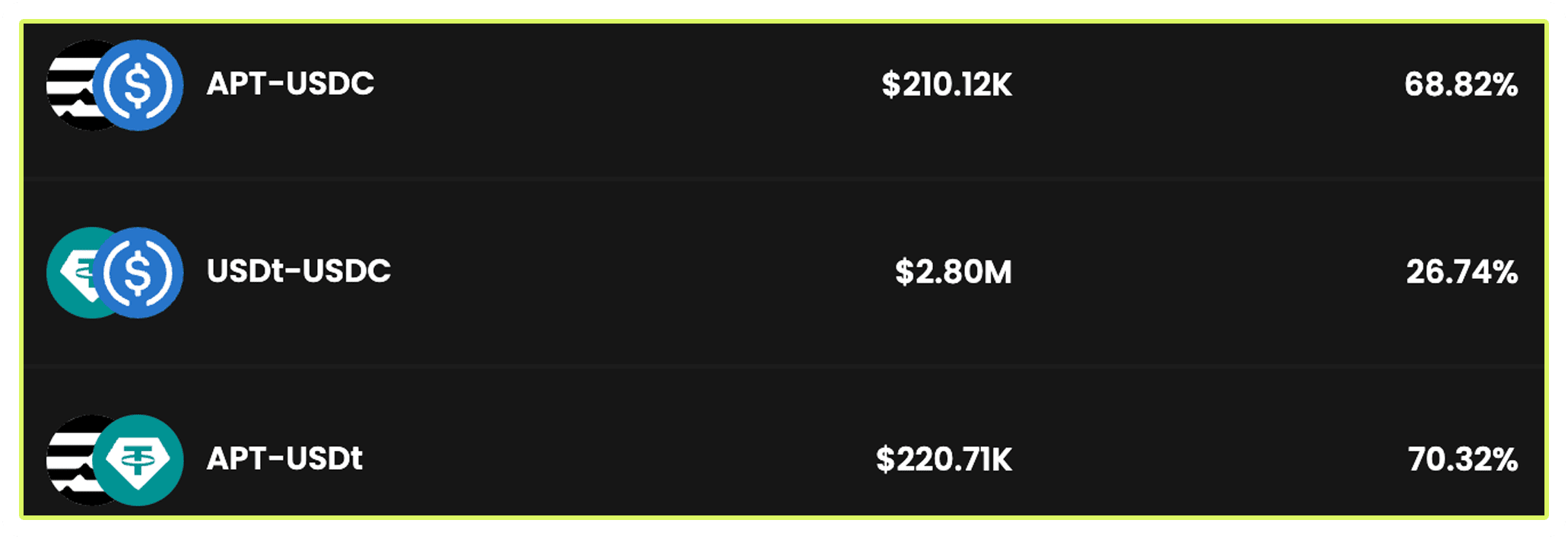Click the divider above APT-USDt row
The height and width of the screenshot is (539, 1568).
coord(784,366)
